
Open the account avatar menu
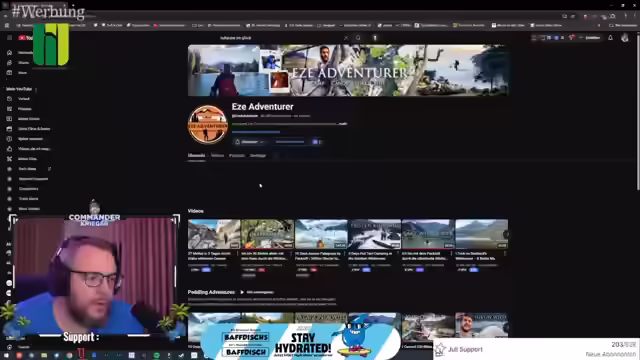tap(624, 38)
